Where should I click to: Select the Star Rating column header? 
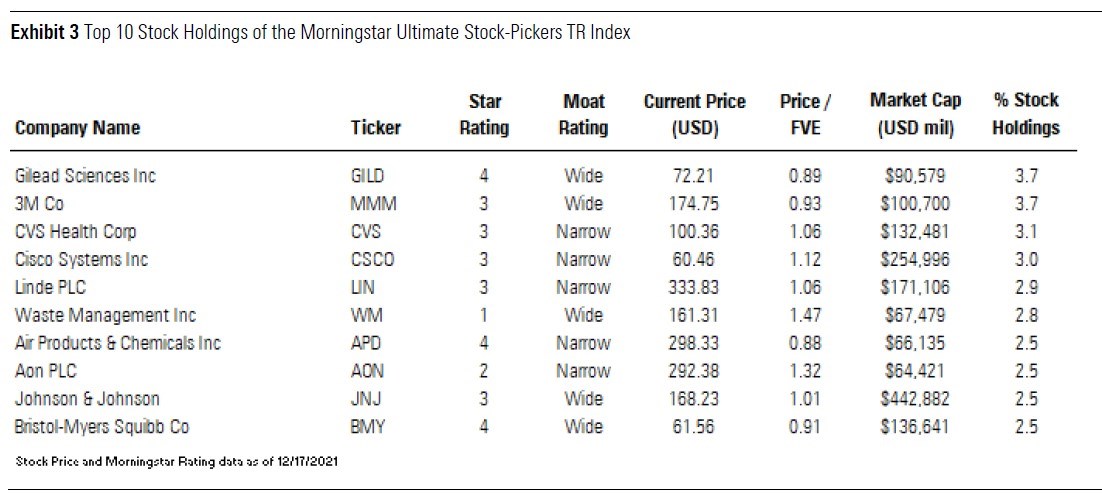coord(488,114)
